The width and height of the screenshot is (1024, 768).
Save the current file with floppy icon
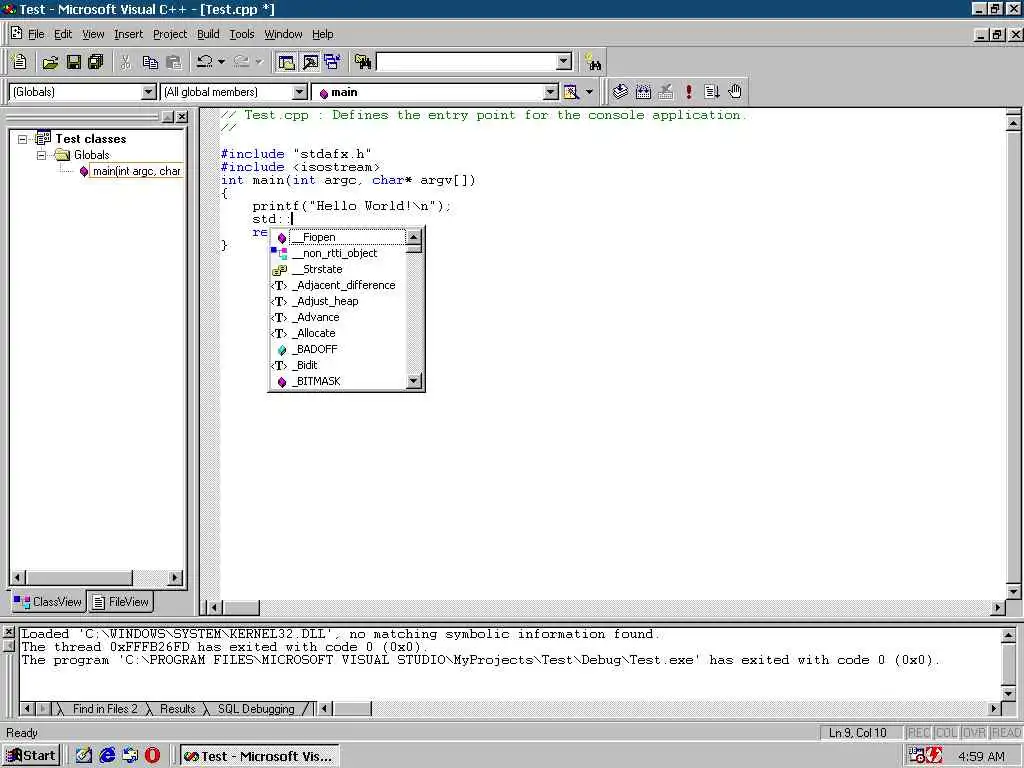coord(73,62)
